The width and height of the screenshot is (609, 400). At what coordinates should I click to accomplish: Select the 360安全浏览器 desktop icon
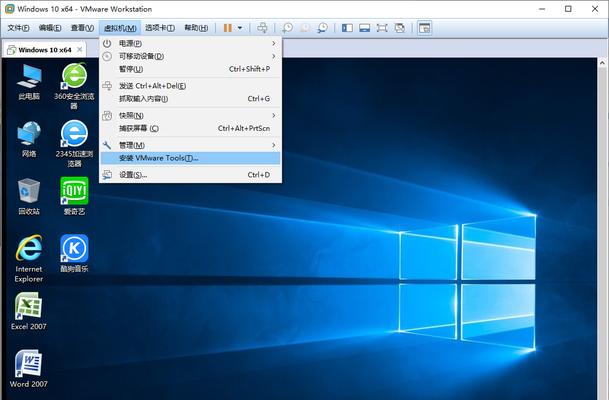tap(74, 86)
